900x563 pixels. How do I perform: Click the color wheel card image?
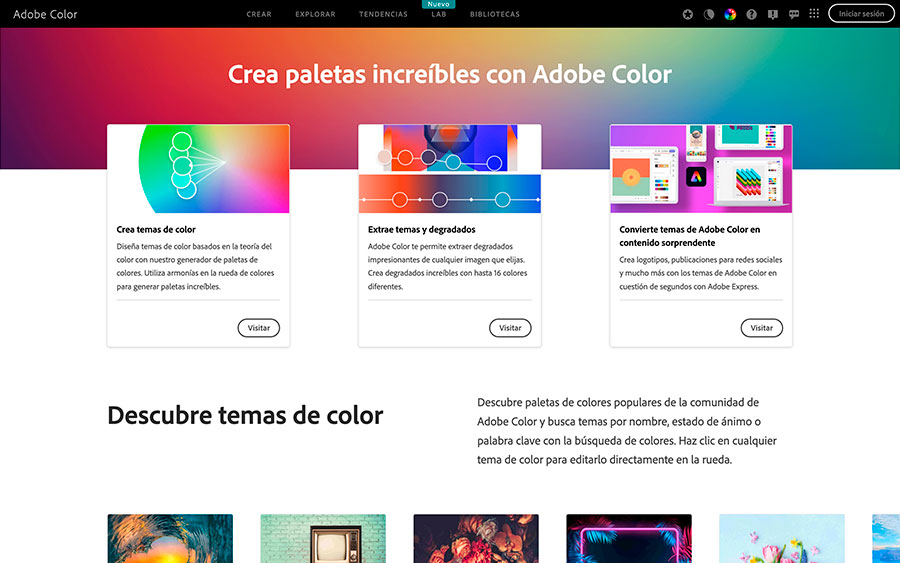[x=198, y=168]
